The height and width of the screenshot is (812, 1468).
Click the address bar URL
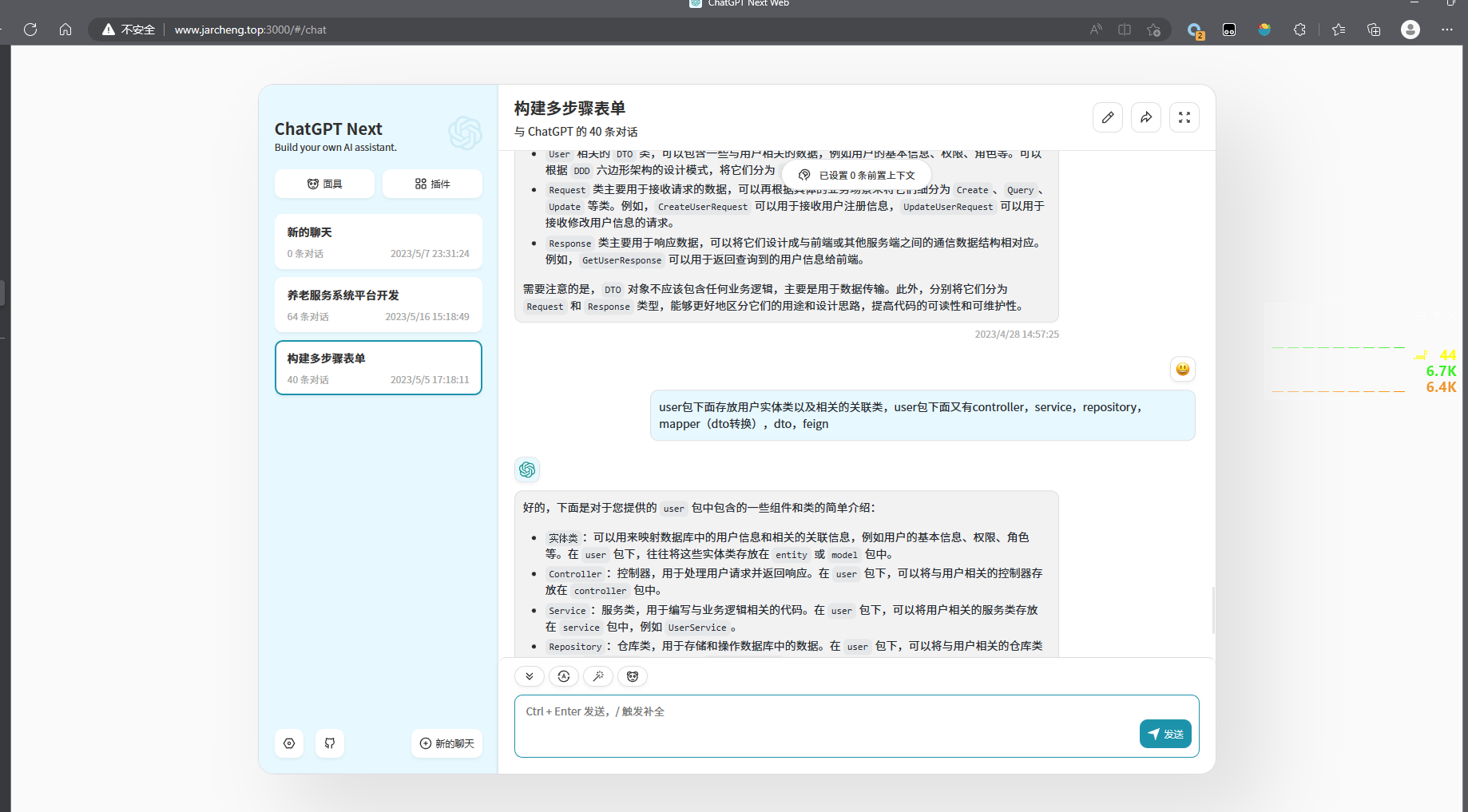pyautogui.click(x=250, y=30)
